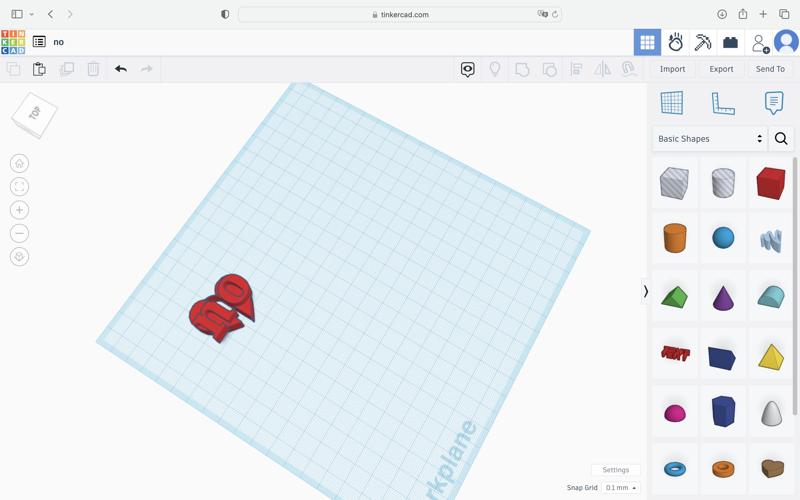Click the Send To button
Viewport: 800px width, 500px height.
click(x=770, y=69)
